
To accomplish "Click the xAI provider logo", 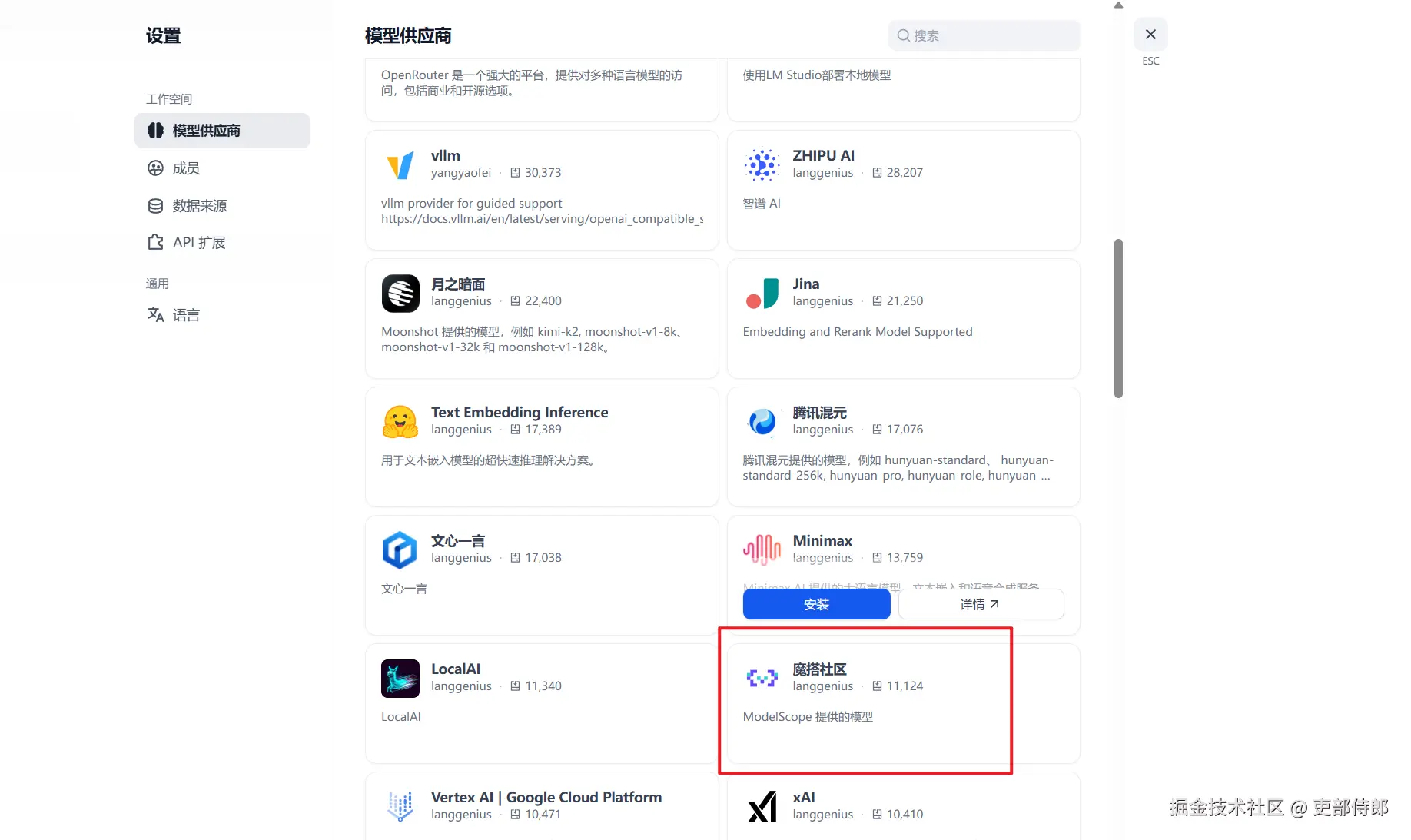I will tap(762, 807).
